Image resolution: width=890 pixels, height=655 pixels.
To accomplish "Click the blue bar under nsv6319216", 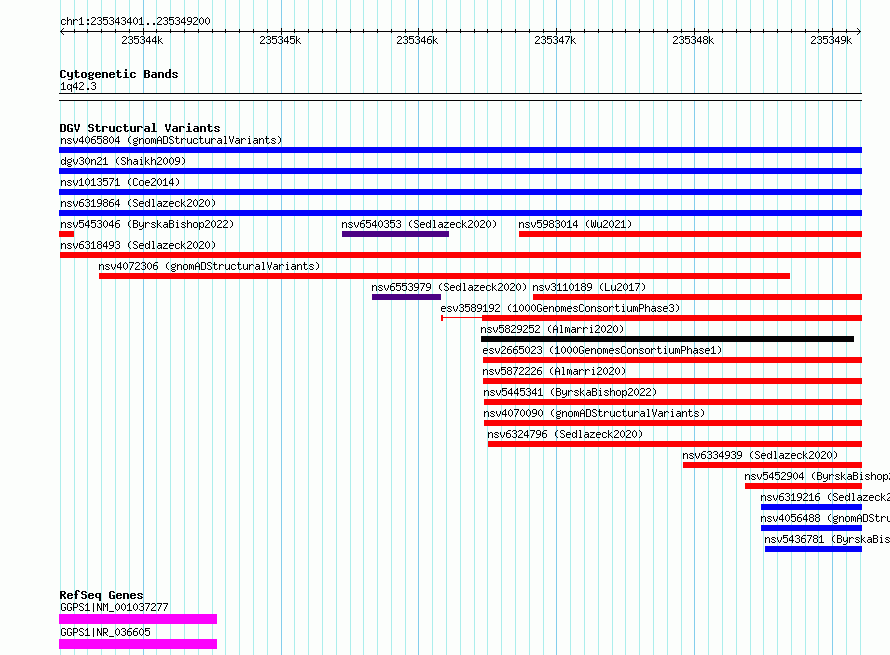I will click(x=811, y=507).
